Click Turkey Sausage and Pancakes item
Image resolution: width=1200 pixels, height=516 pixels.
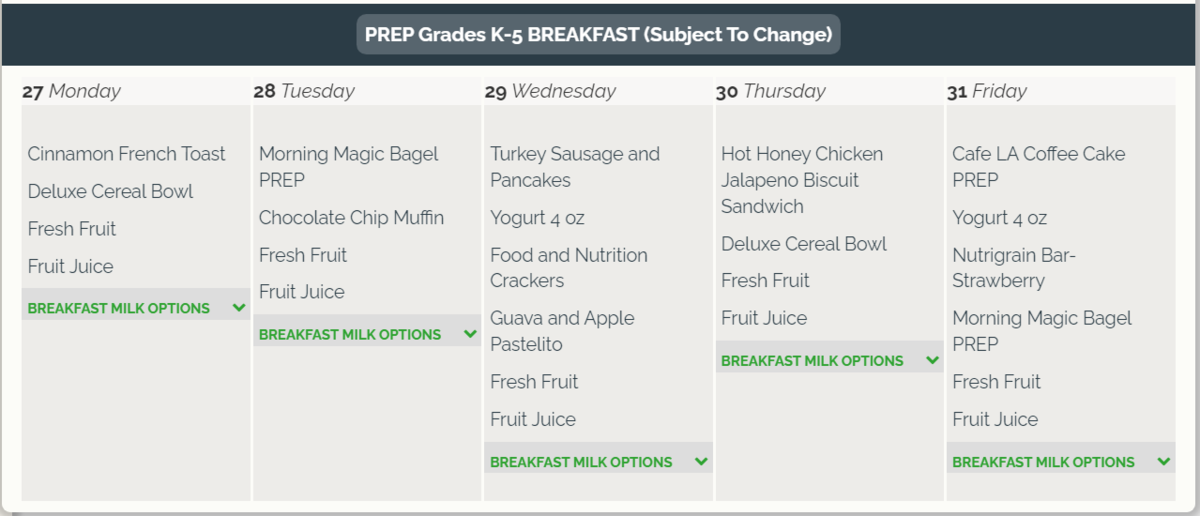coord(575,167)
